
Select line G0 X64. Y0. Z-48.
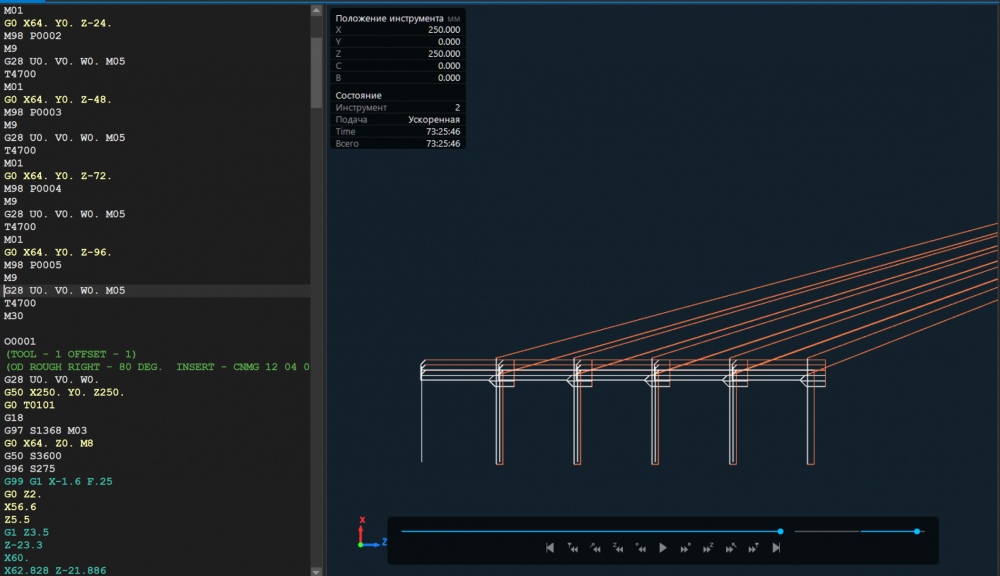[x=58, y=100]
